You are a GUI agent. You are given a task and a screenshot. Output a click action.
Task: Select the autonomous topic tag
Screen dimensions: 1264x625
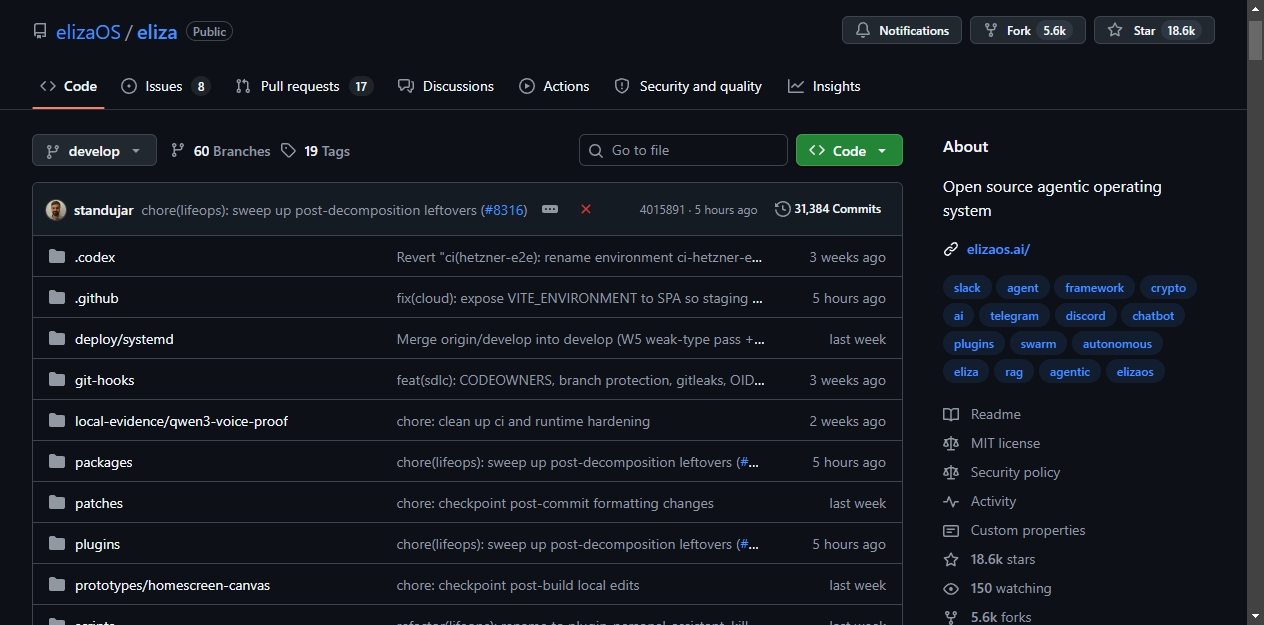(x=1117, y=344)
